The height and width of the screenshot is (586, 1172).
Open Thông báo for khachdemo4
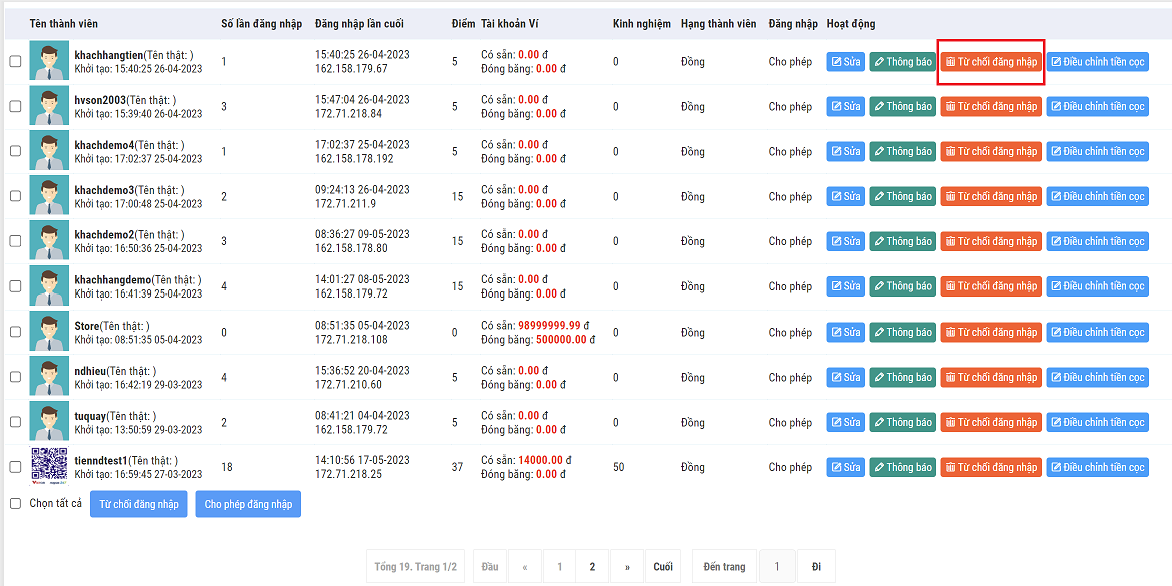tap(902, 151)
